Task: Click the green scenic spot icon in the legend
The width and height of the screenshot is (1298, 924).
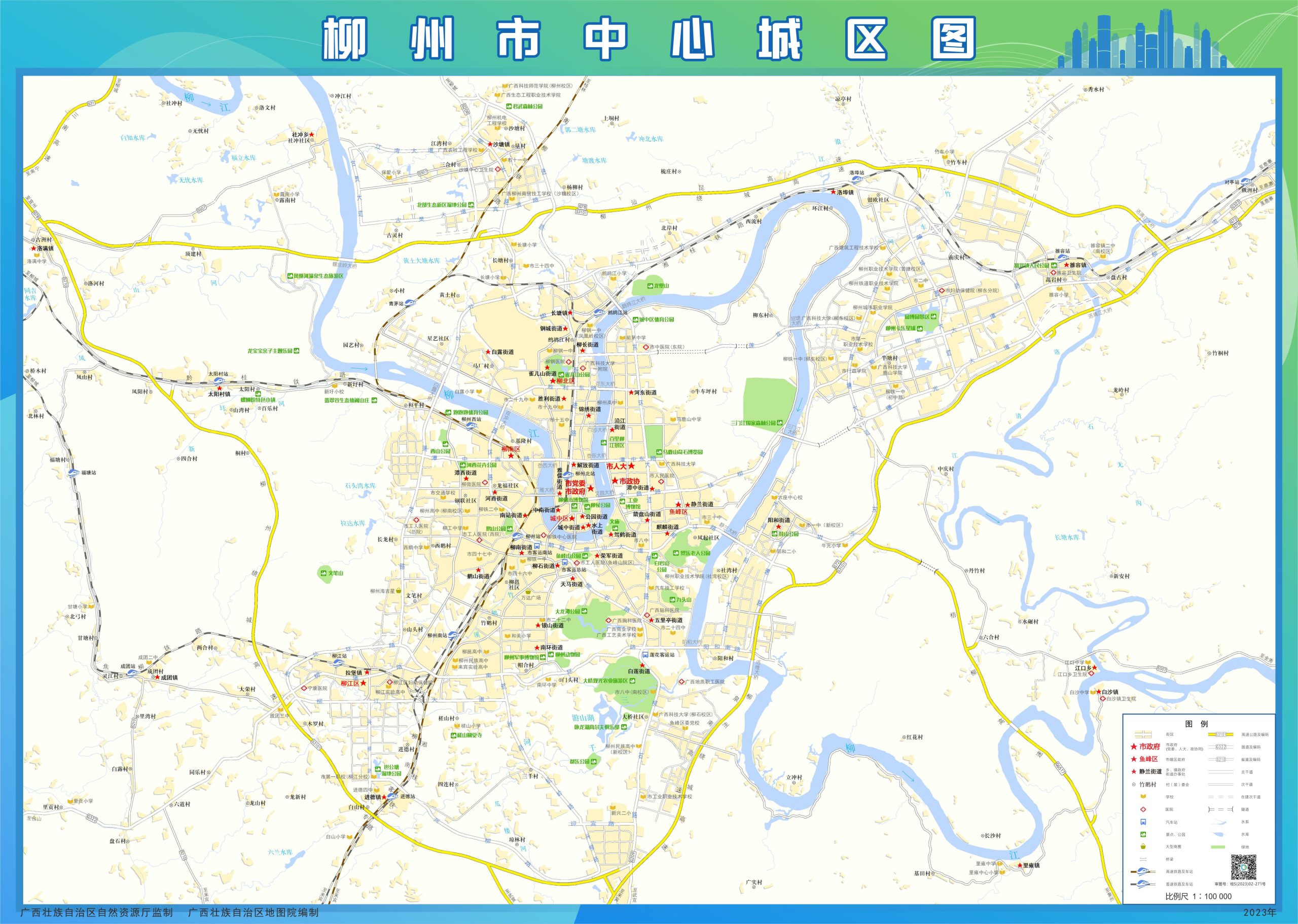Action: [x=1143, y=834]
